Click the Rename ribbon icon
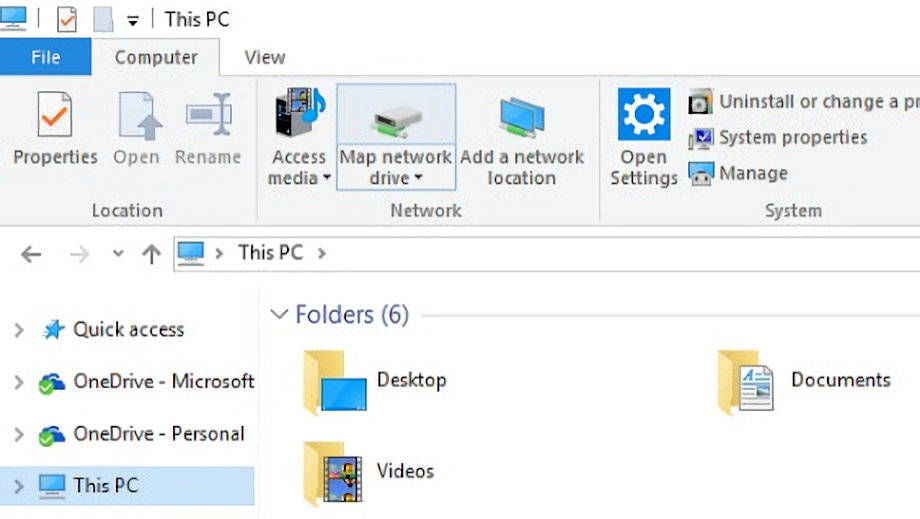 click(x=209, y=114)
